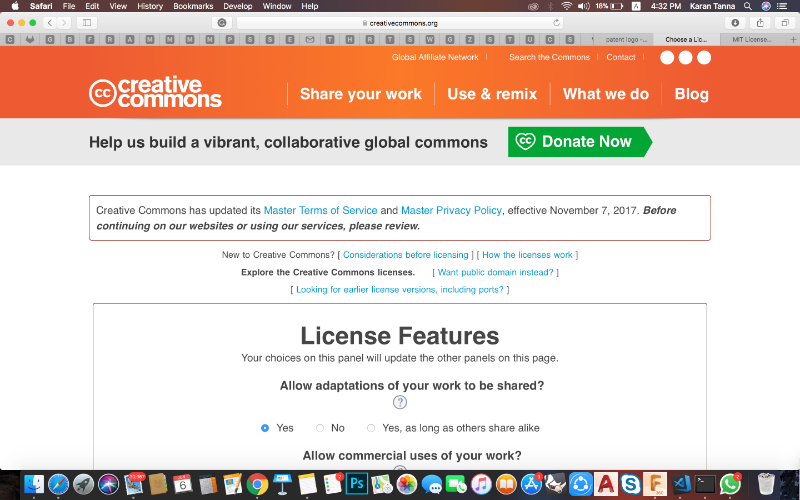Select 'Yes, as long as others share alike'
The height and width of the screenshot is (500, 800).
(371, 428)
